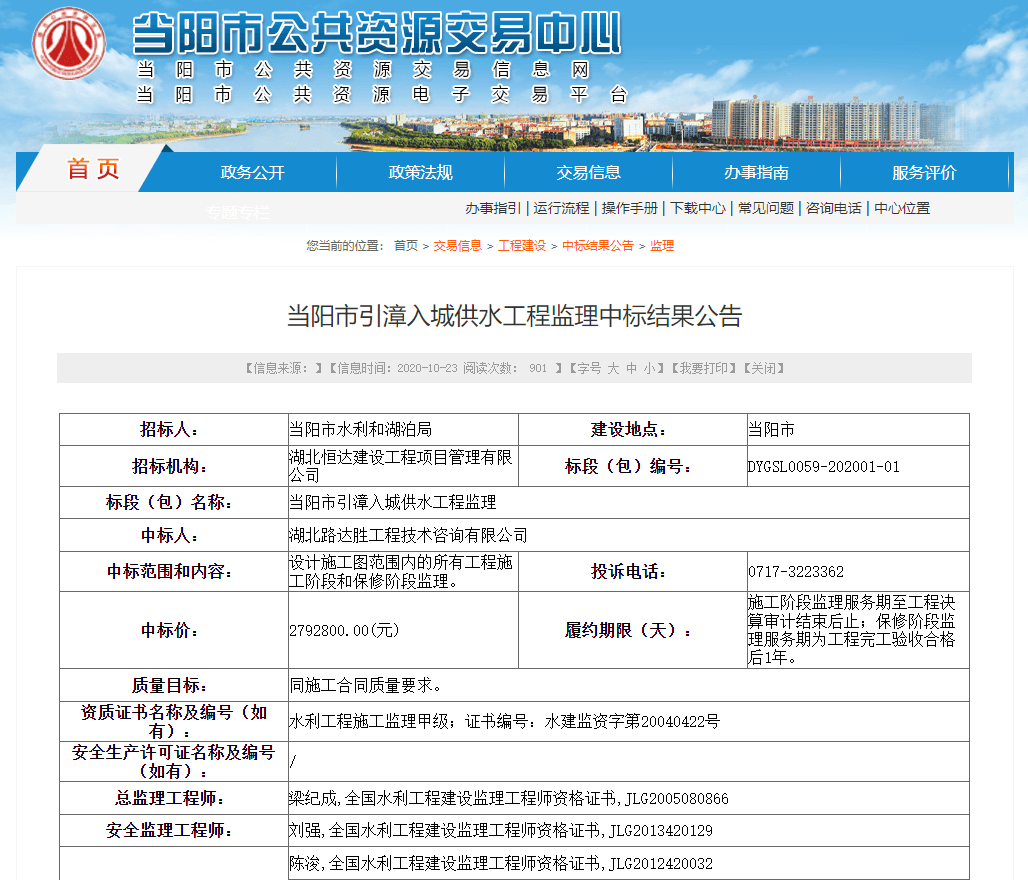Open 常见问题 page
Image resolution: width=1028 pixels, height=880 pixels.
coord(766,208)
